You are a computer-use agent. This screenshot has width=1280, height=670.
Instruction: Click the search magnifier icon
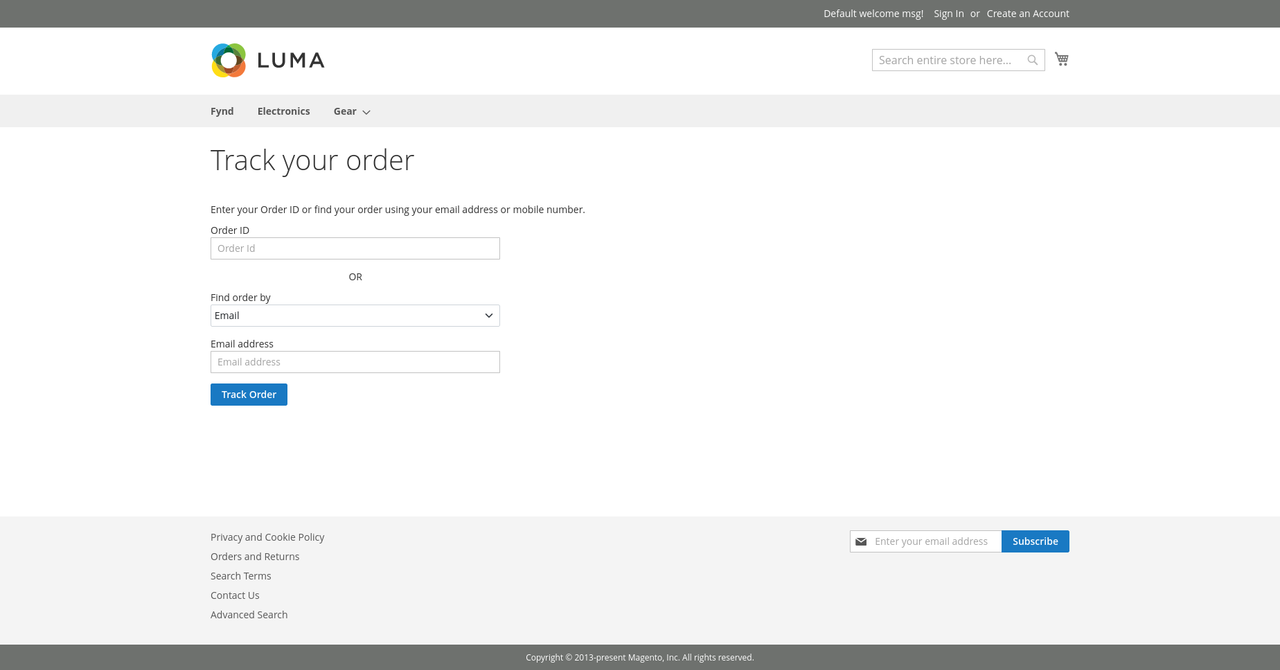(1032, 60)
